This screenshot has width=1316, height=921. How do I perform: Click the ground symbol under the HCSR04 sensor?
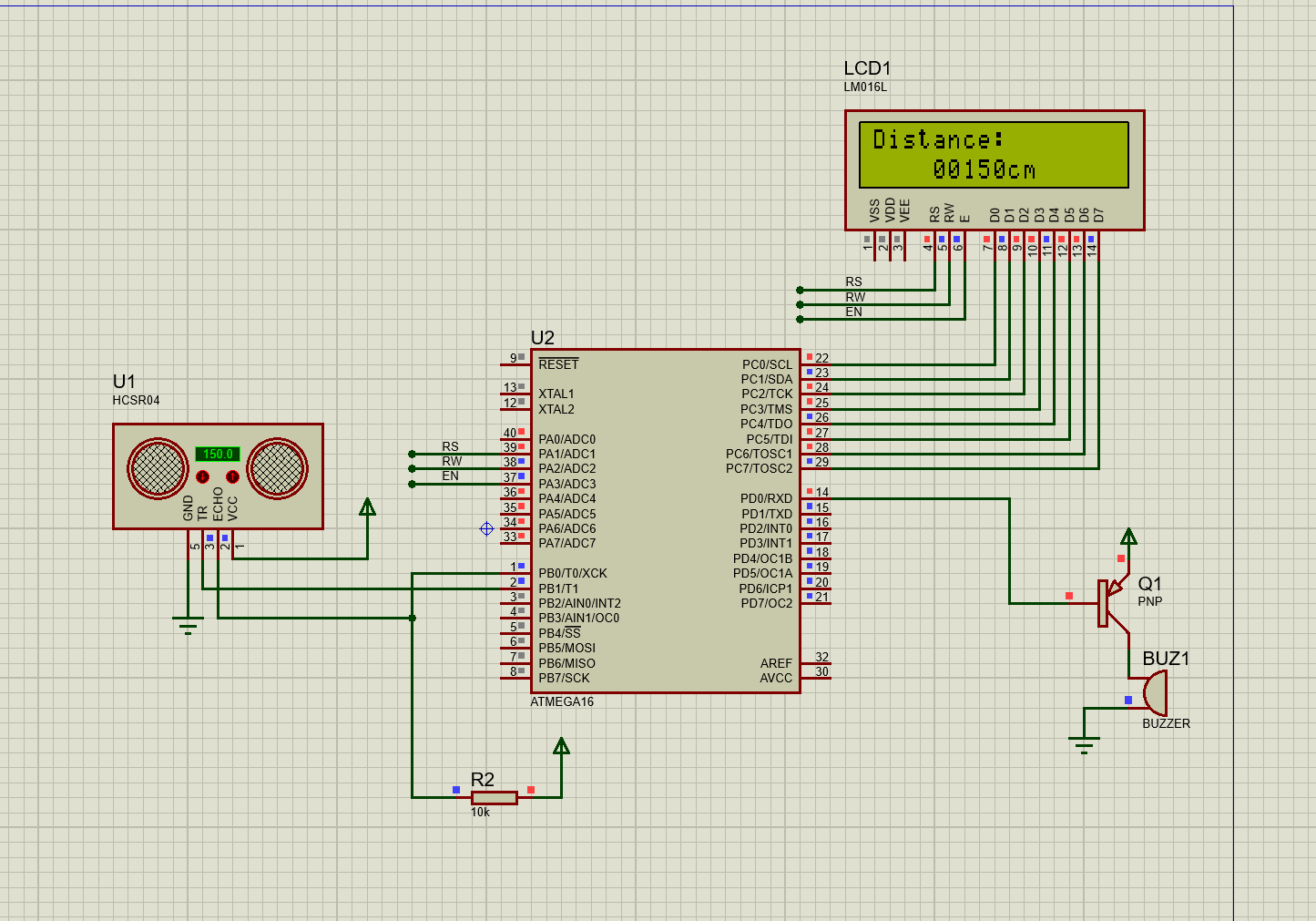[x=188, y=624]
